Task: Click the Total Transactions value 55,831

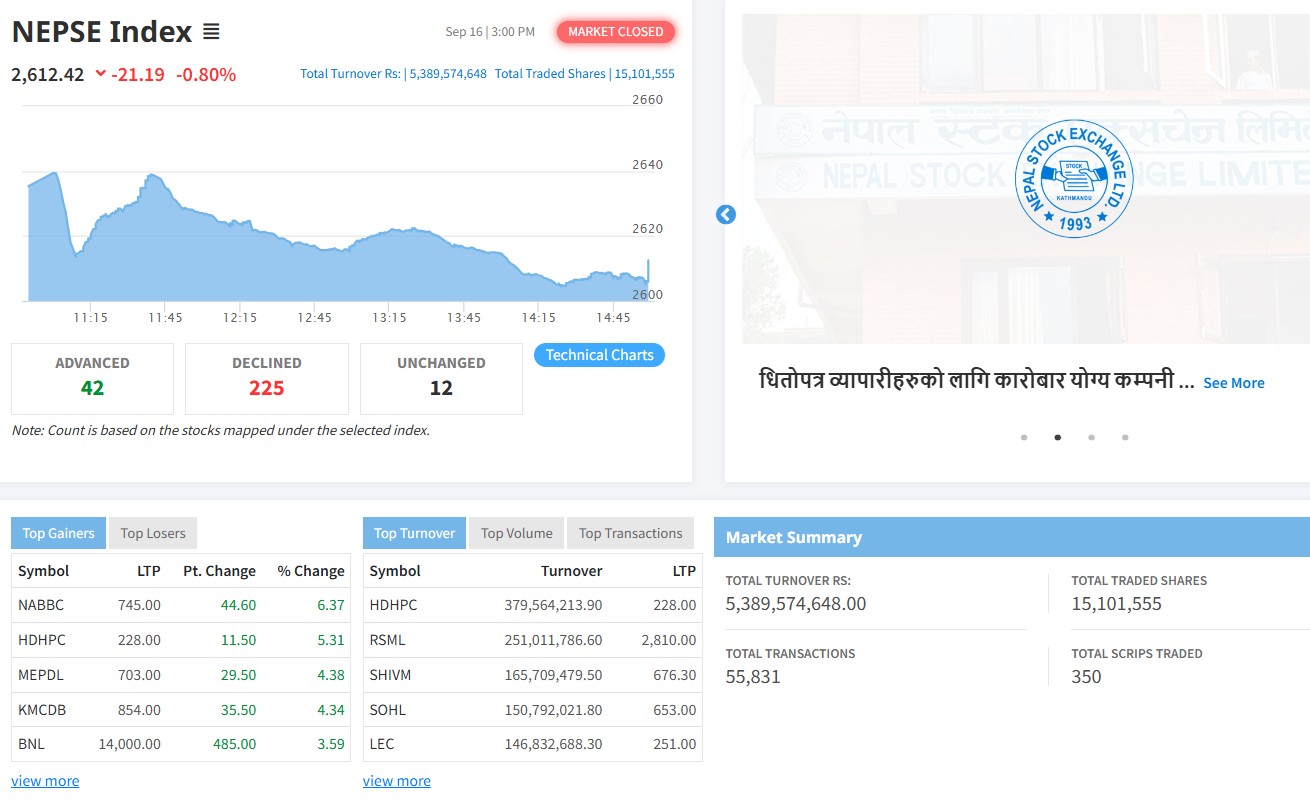Action: tap(753, 677)
